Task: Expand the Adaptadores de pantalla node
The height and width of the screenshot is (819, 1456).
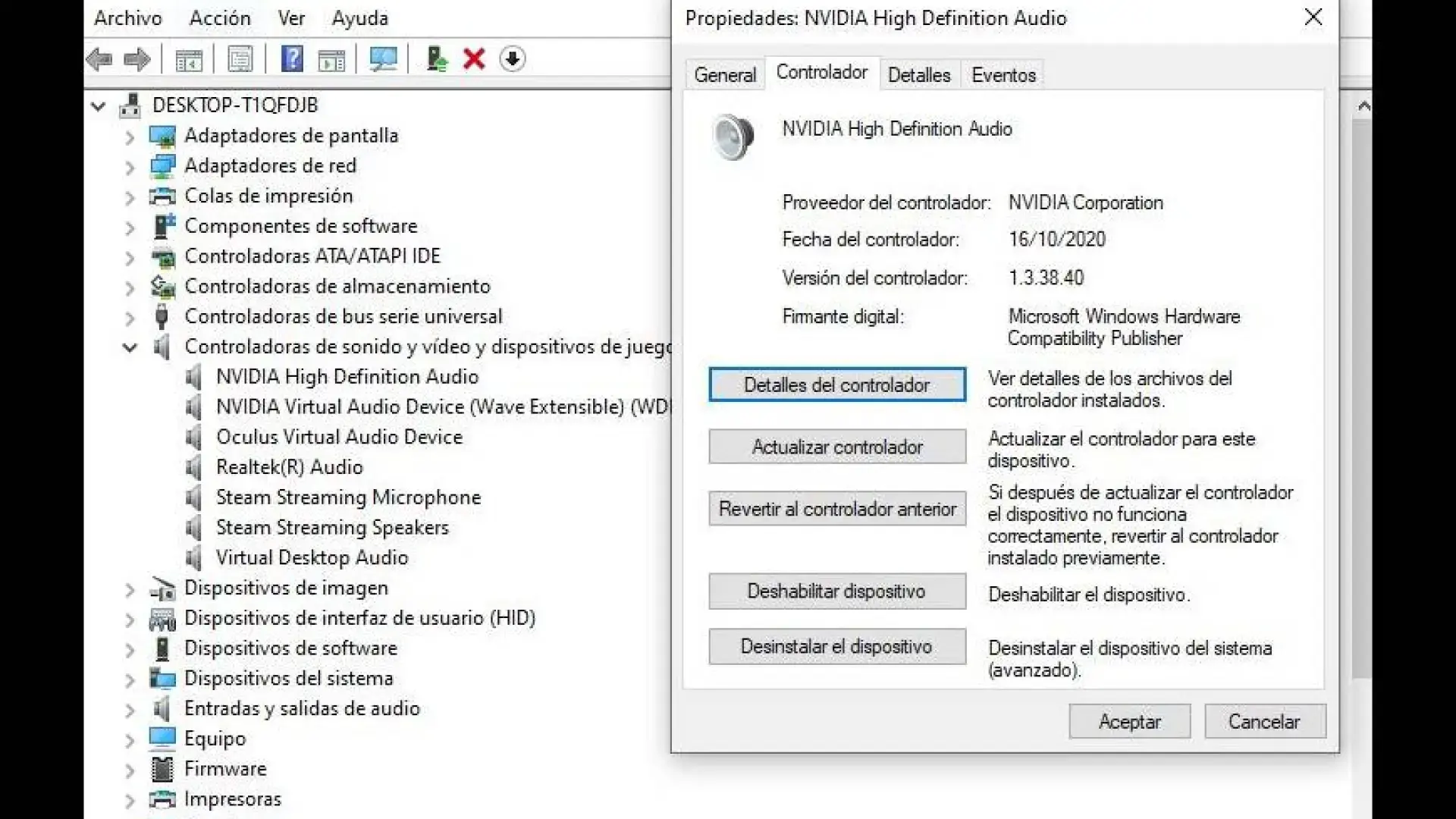Action: [129, 137]
